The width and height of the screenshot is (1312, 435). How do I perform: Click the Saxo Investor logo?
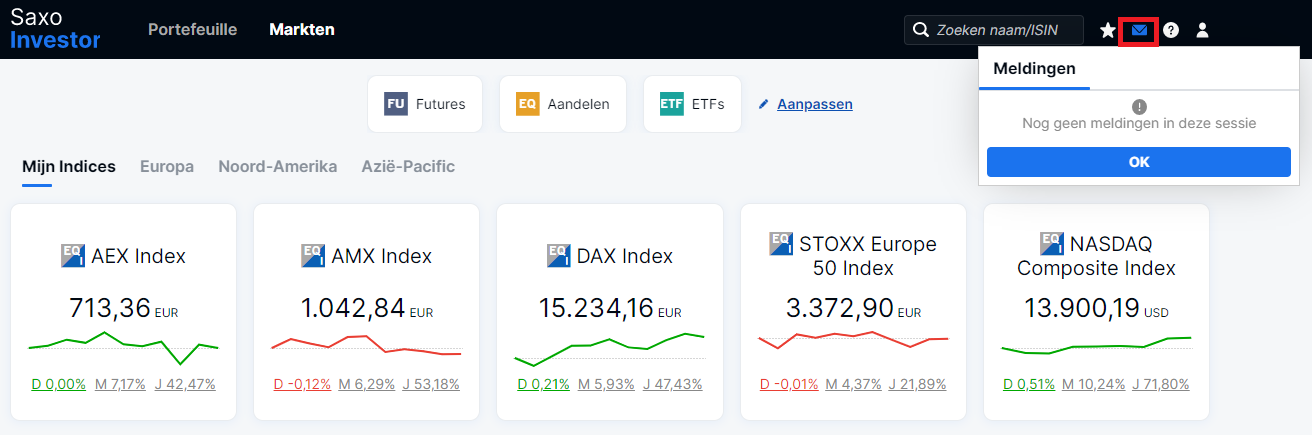coord(55,28)
